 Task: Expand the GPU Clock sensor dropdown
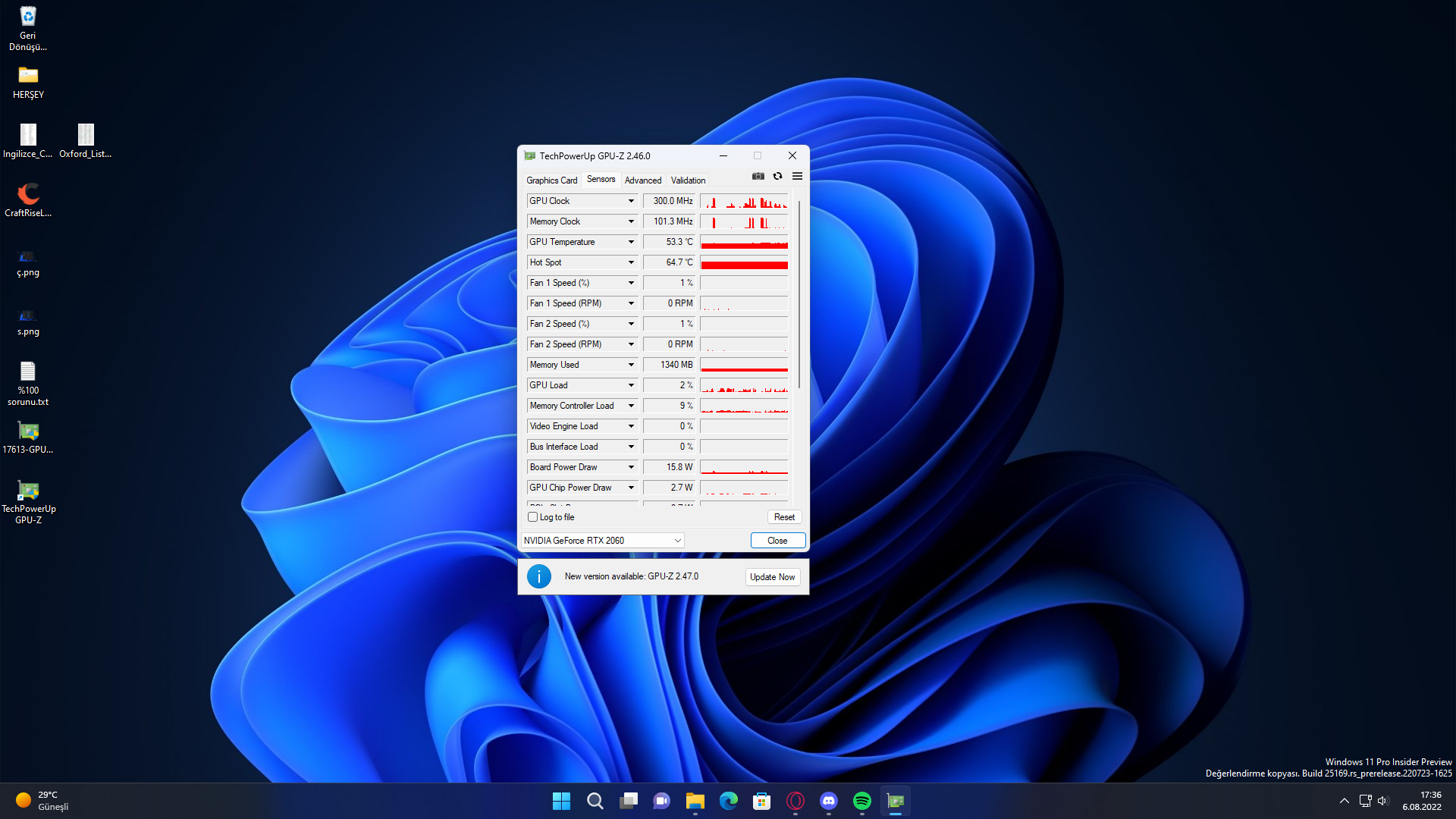point(630,201)
